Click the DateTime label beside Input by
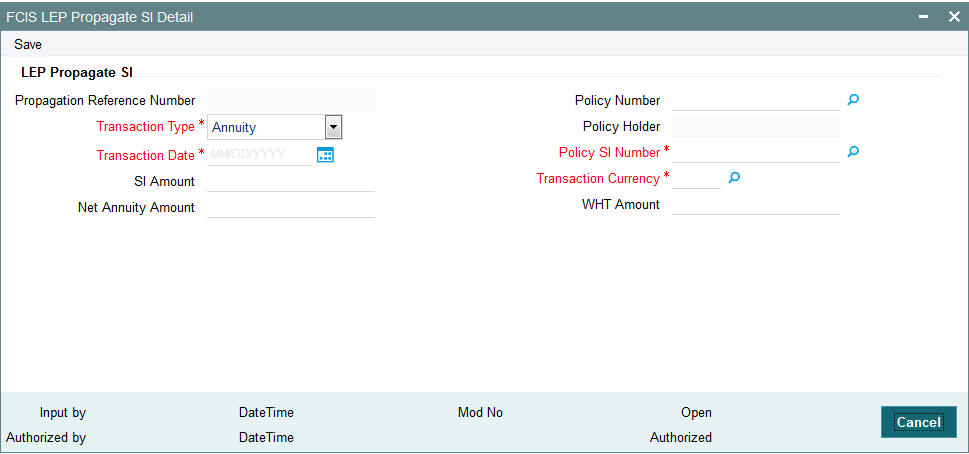Viewport: 969px width, 454px height. click(266, 412)
